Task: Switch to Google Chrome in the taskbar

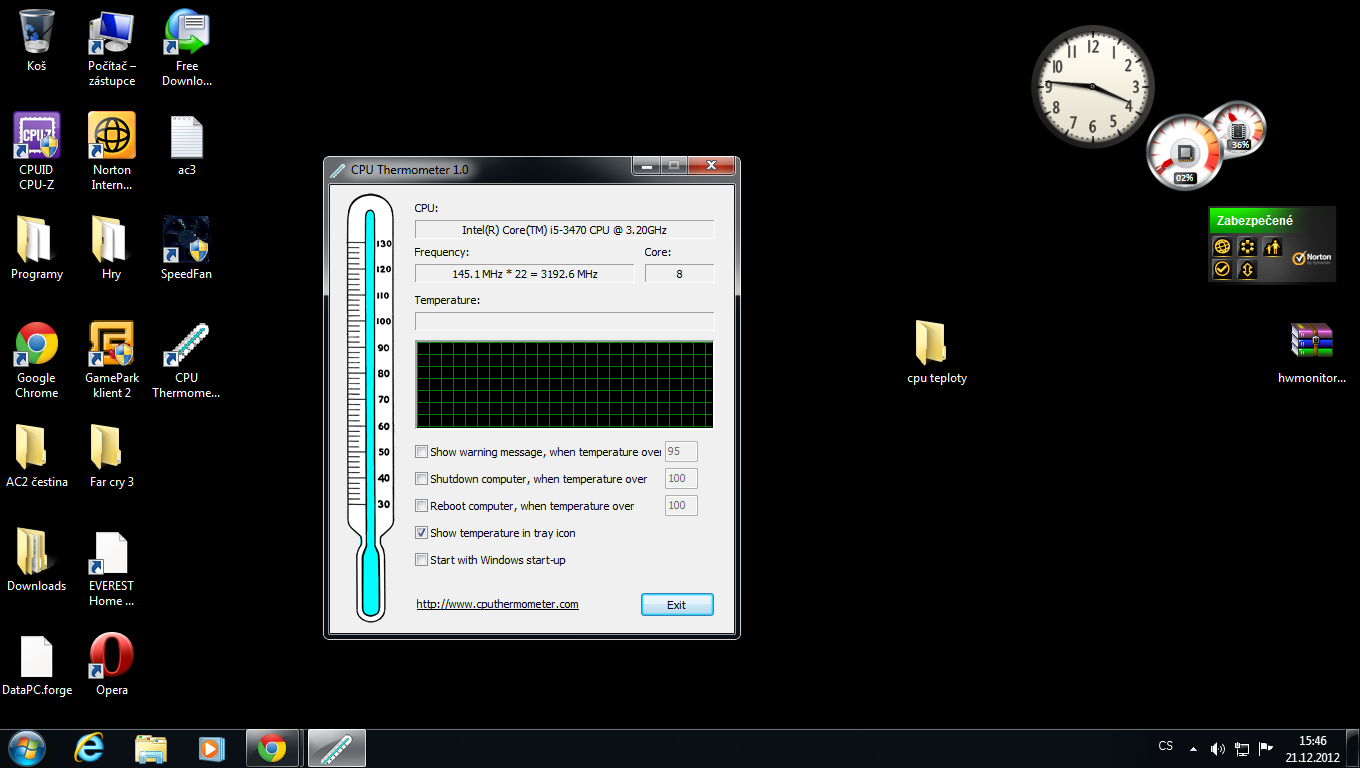Action: [272, 748]
